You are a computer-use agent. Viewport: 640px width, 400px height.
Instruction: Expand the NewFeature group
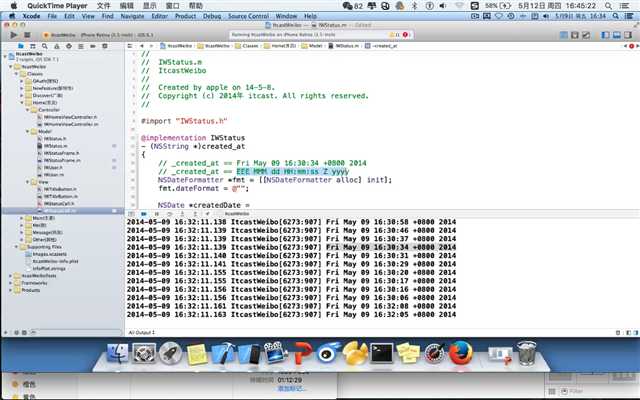[x=22, y=88]
